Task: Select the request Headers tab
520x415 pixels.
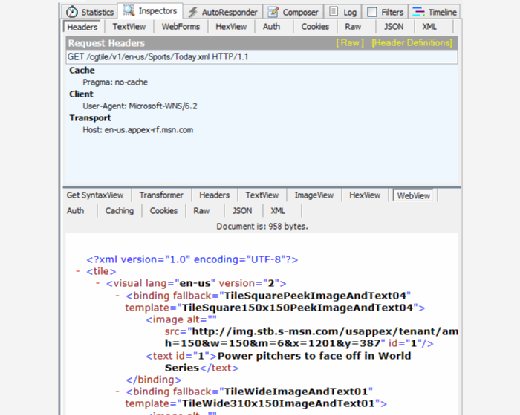Action: point(82,27)
